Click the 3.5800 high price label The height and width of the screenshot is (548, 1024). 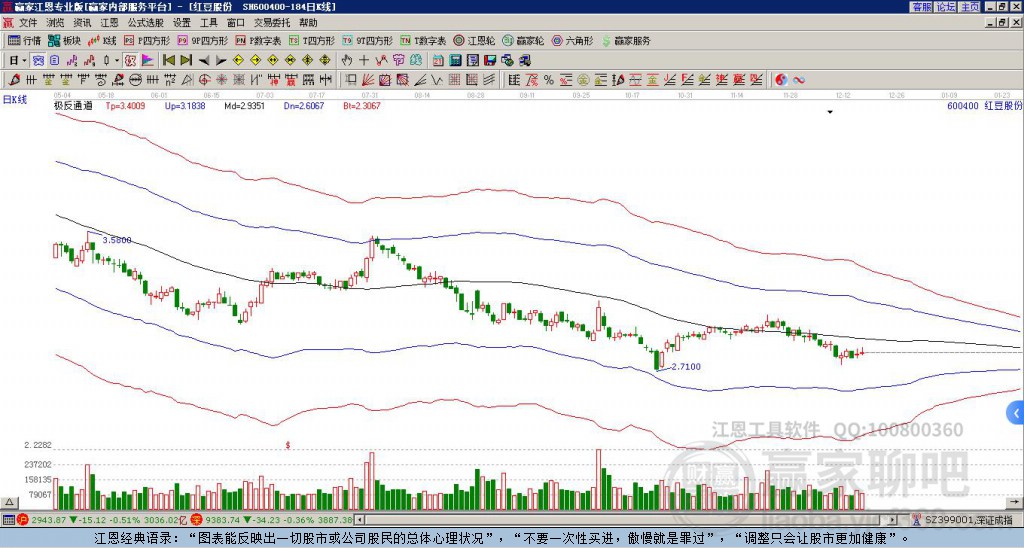coord(118,240)
